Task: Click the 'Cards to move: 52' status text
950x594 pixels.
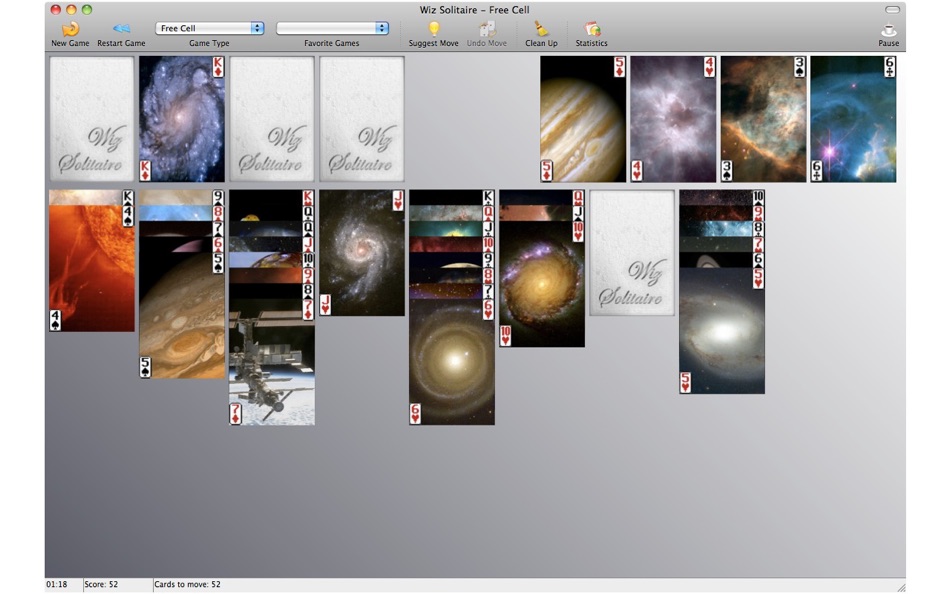Action: pos(187,584)
